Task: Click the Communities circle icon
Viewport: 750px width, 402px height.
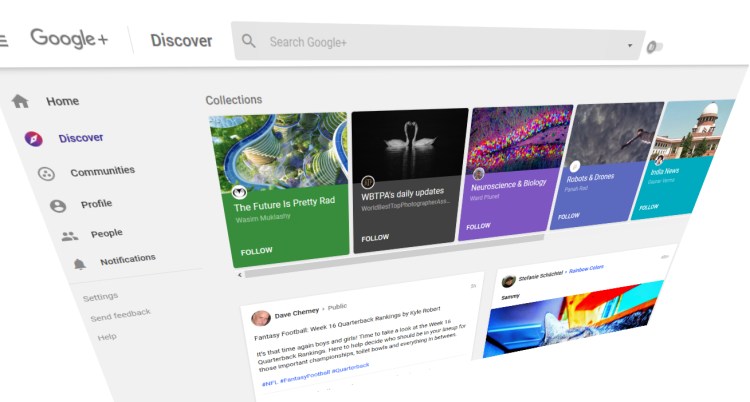Action: click(46, 174)
